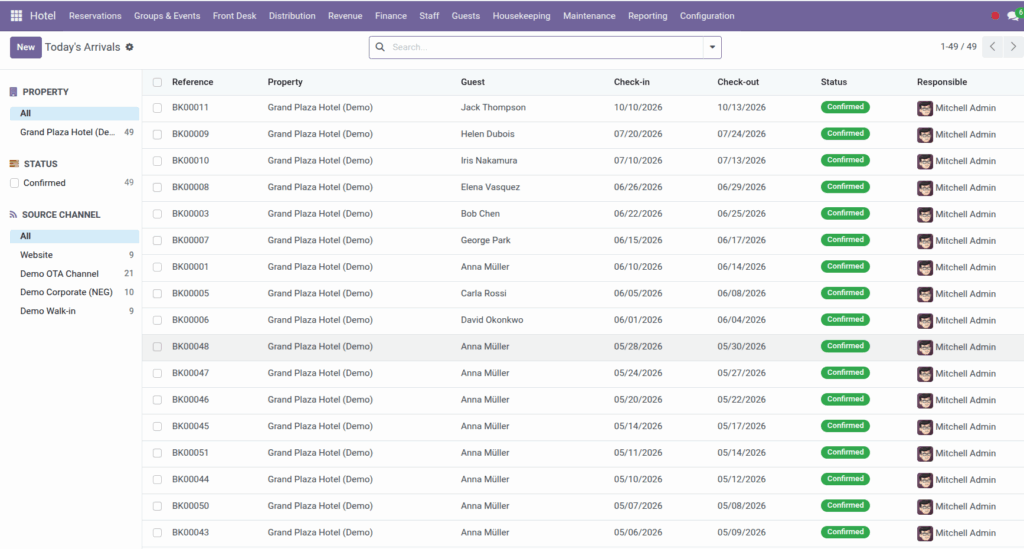Open the Configuration menu dropdown
Viewport: 1024px width, 549px height.
click(707, 16)
